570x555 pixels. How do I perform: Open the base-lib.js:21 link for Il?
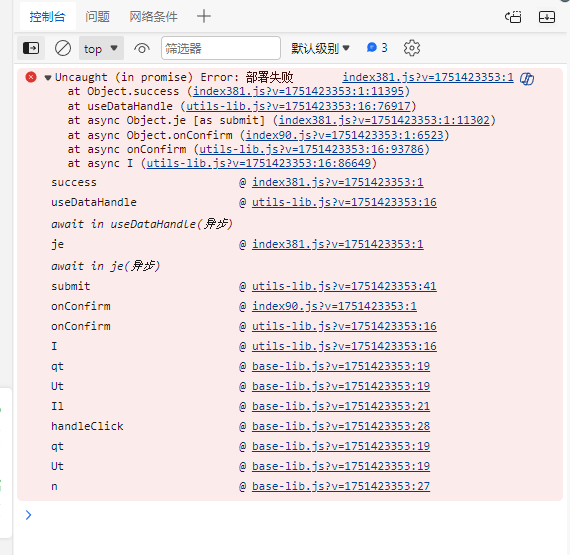click(x=341, y=406)
